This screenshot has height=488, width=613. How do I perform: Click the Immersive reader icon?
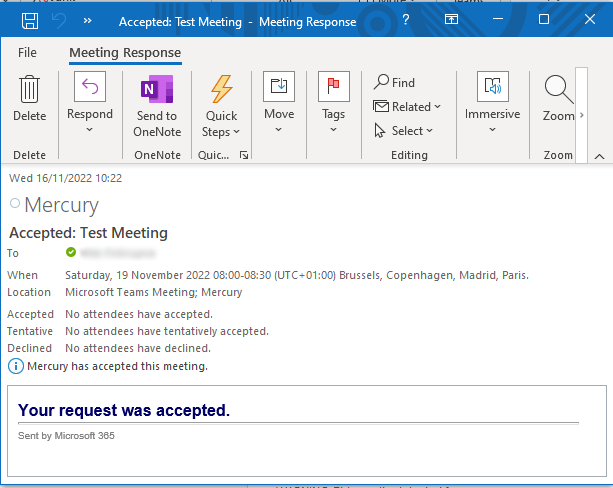point(493,86)
